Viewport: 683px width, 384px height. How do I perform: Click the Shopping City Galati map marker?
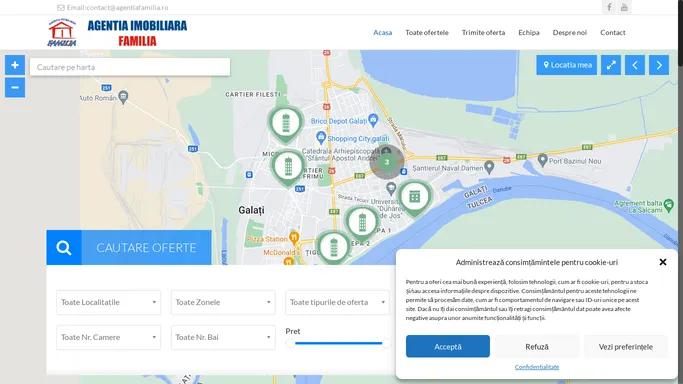pos(321,138)
